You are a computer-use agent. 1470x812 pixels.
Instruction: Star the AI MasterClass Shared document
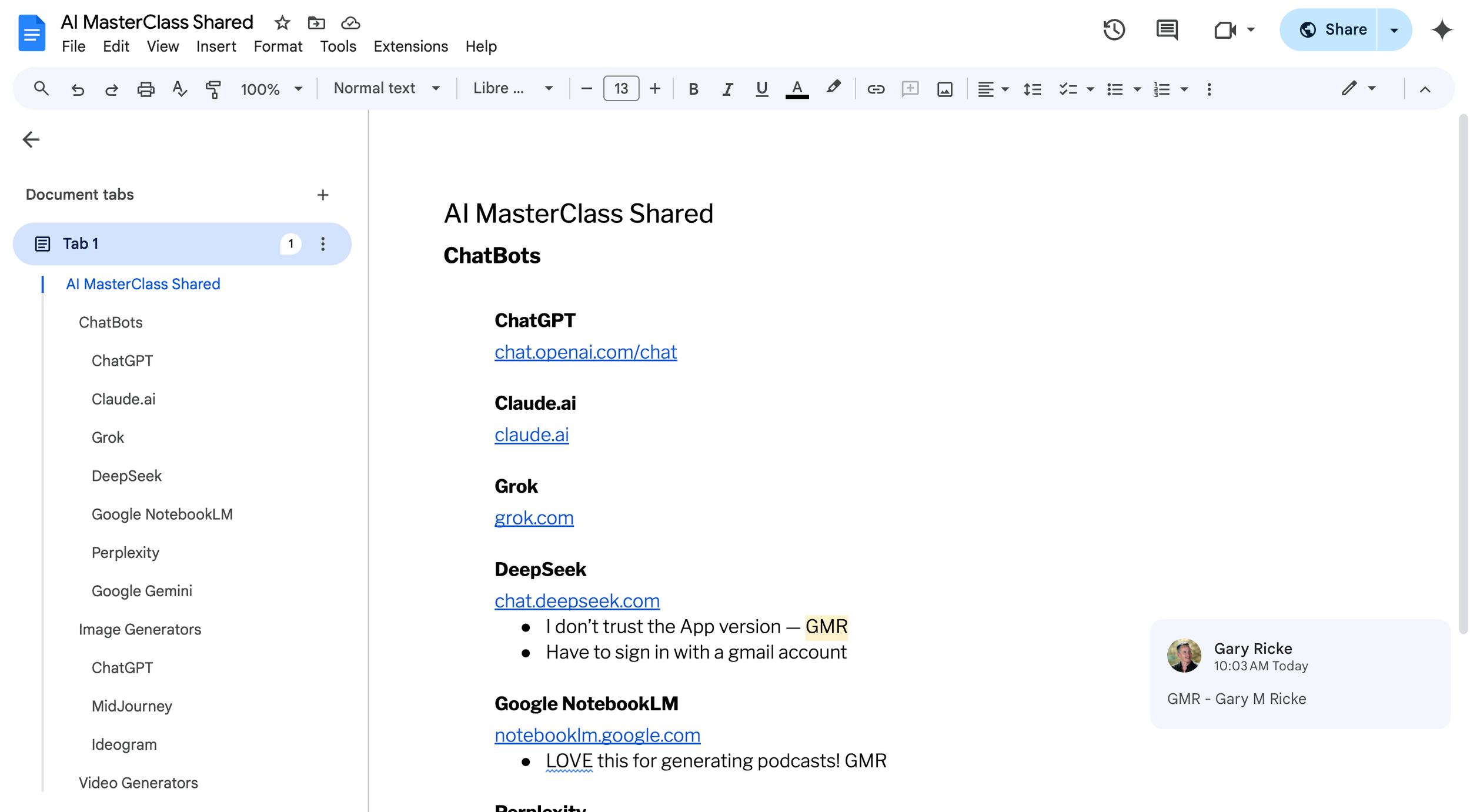click(x=282, y=23)
